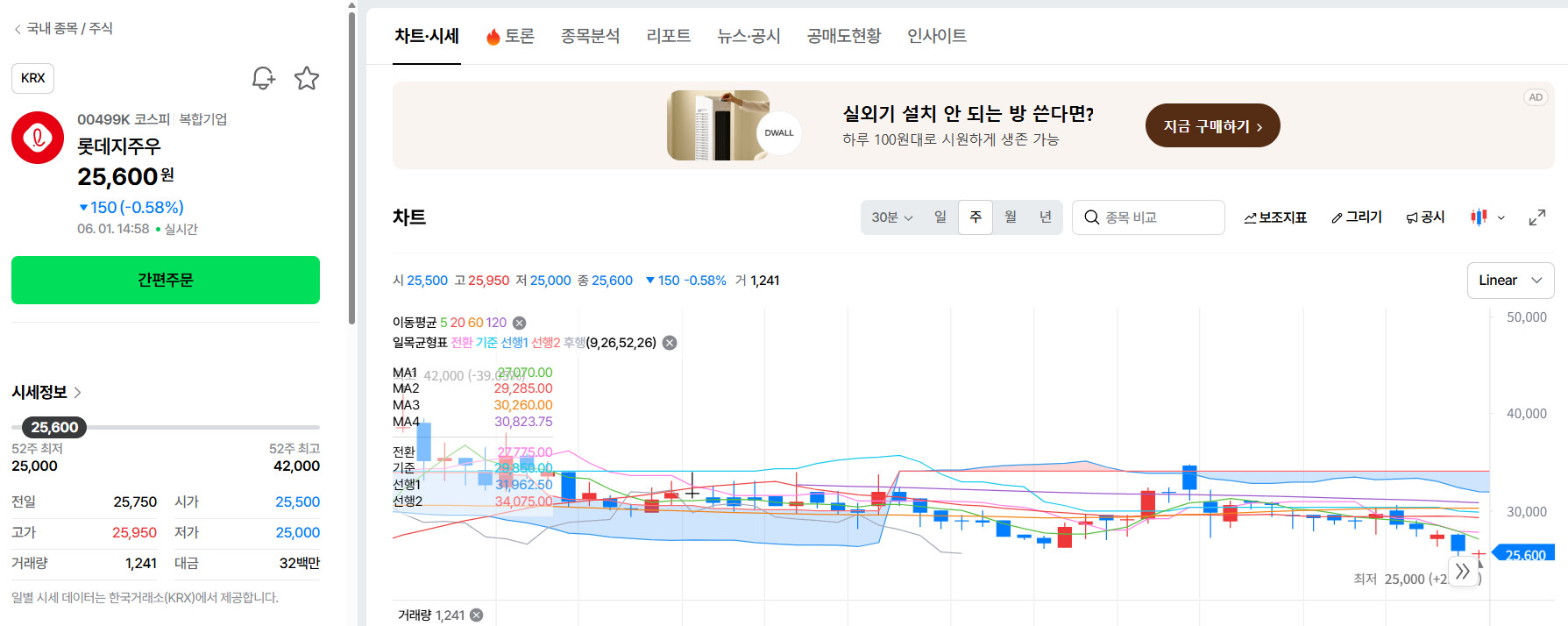Image resolution: width=1568 pixels, height=626 pixels.
Task: Open 리포트 tab
Action: click(669, 36)
